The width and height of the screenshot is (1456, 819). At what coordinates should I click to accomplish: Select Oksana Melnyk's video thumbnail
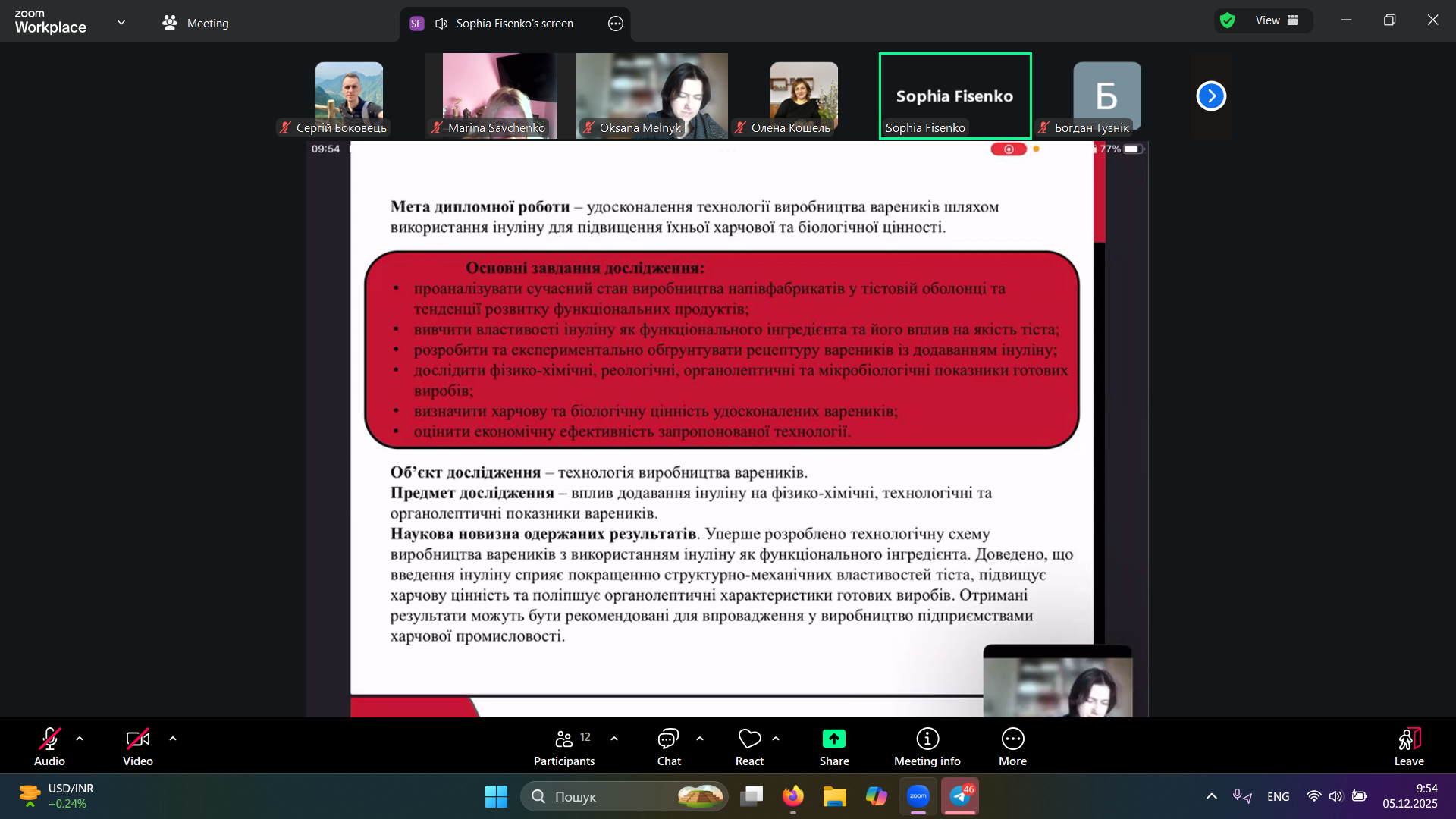pyautogui.click(x=651, y=95)
